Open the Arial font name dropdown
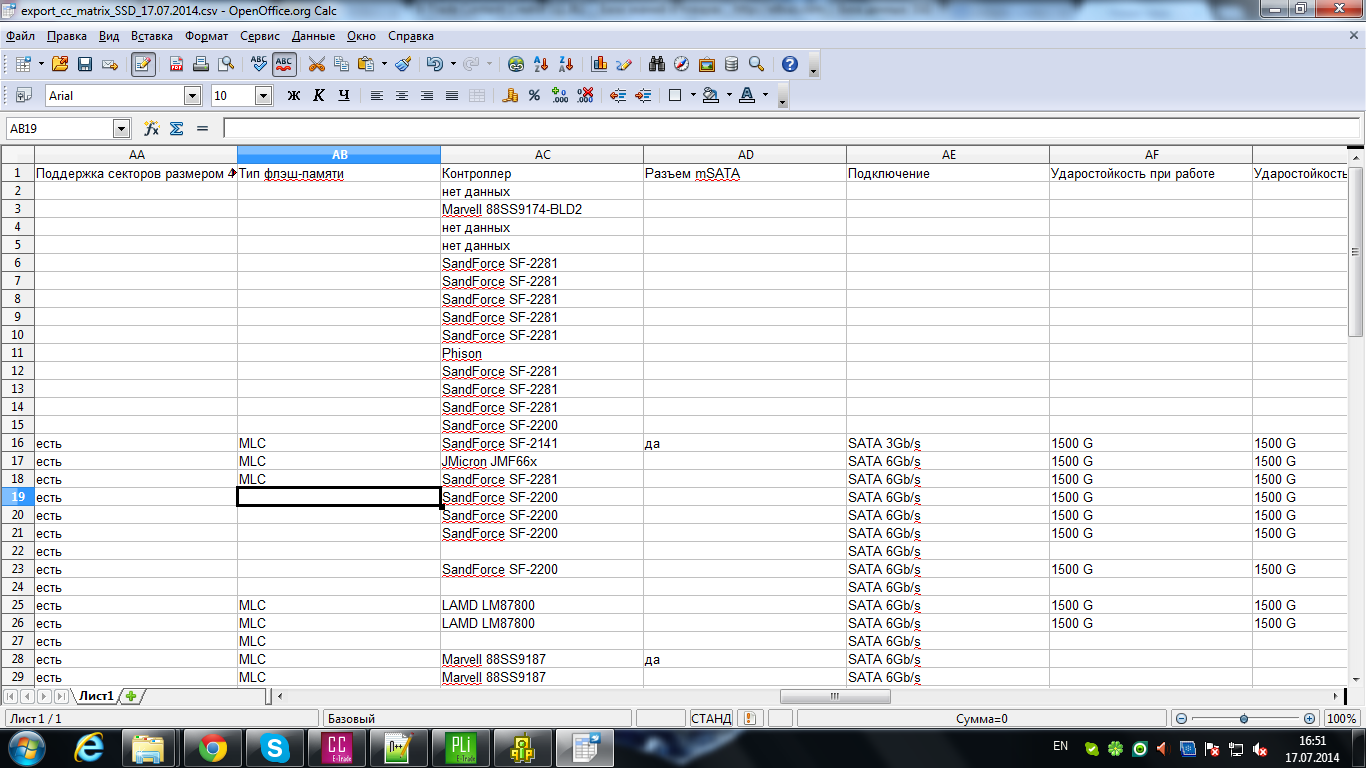The height and width of the screenshot is (768, 1366). click(x=193, y=96)
